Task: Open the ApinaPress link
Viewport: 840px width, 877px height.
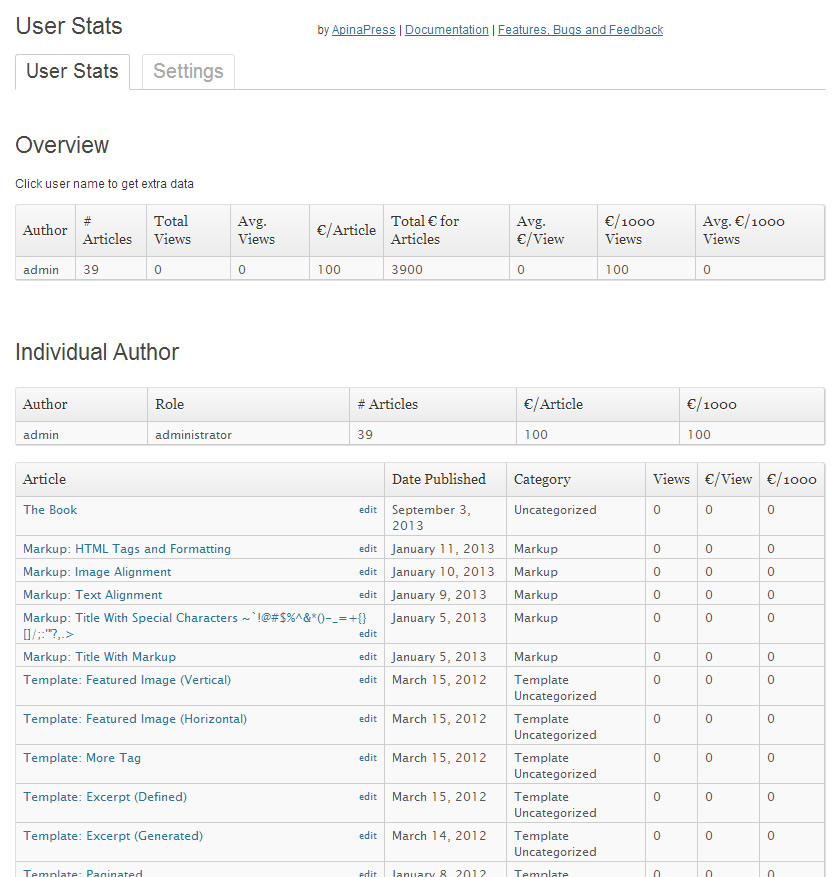Action: click(364, 30)
